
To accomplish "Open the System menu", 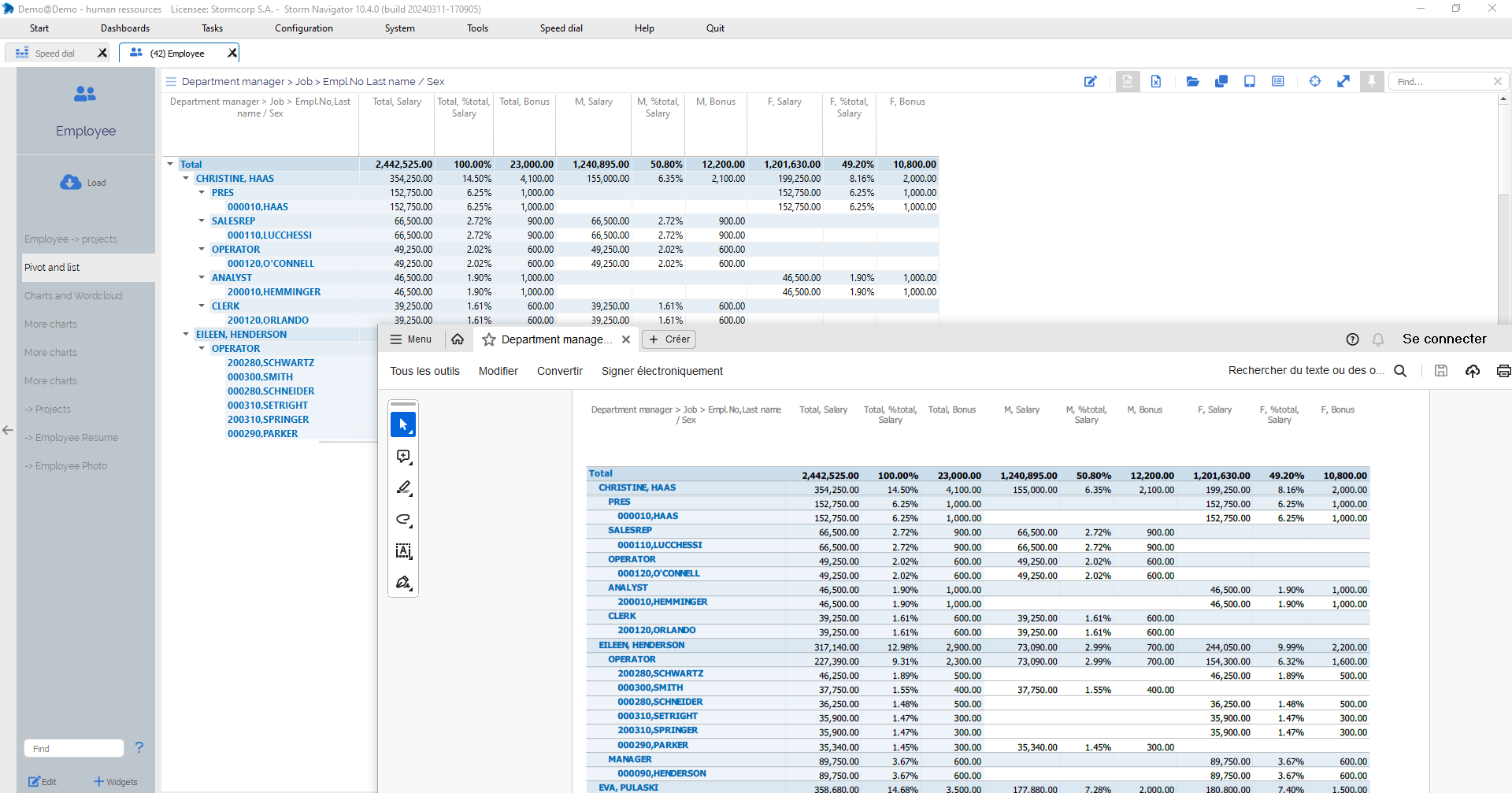I will 400,28.
